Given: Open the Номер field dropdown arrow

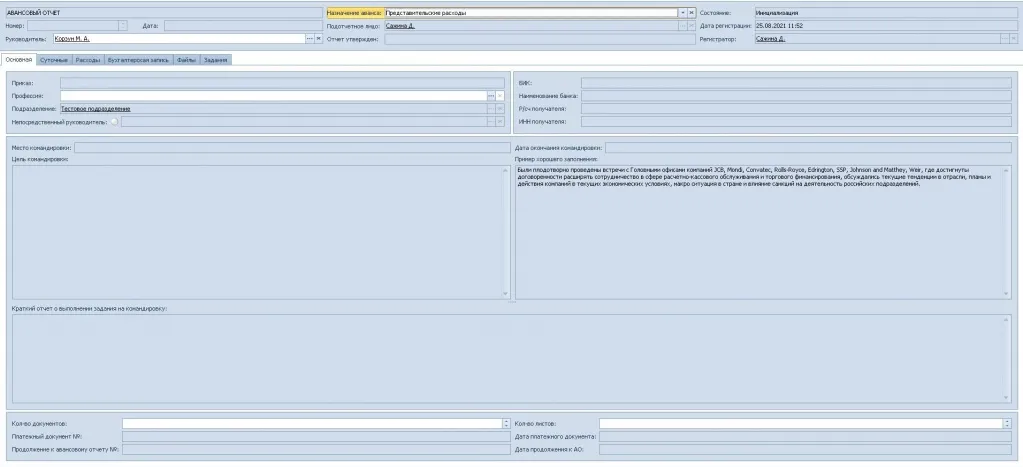Looking at the screenshot, I should (123, 26).
